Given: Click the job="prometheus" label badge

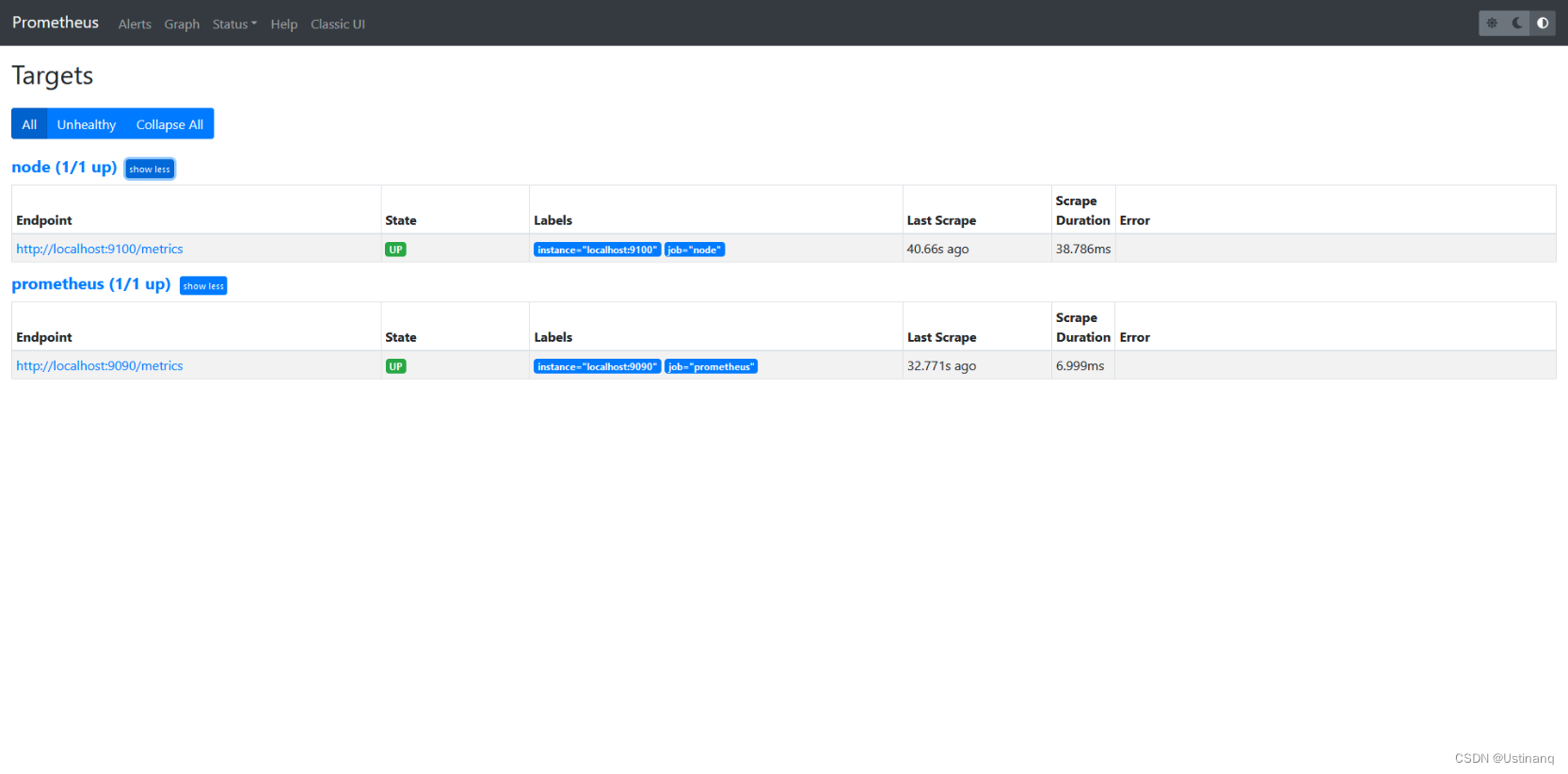Looking at the screenshot, I should pos(712,367).
